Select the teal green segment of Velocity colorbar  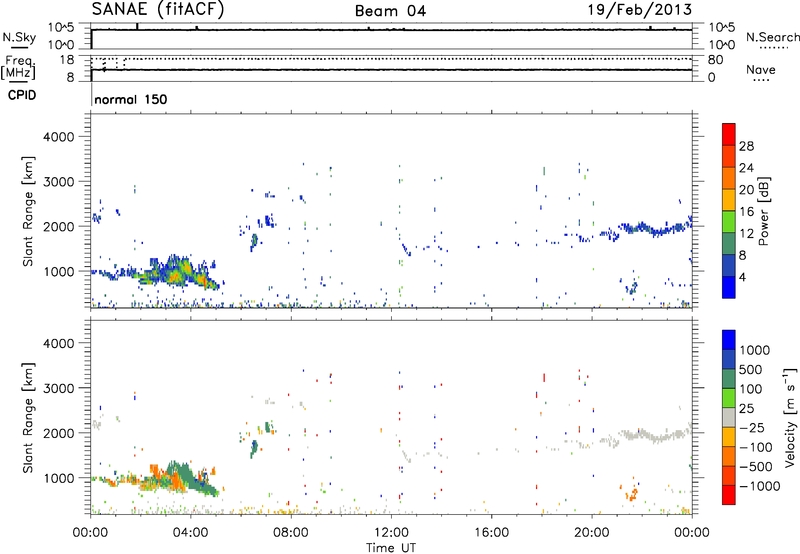729,379
